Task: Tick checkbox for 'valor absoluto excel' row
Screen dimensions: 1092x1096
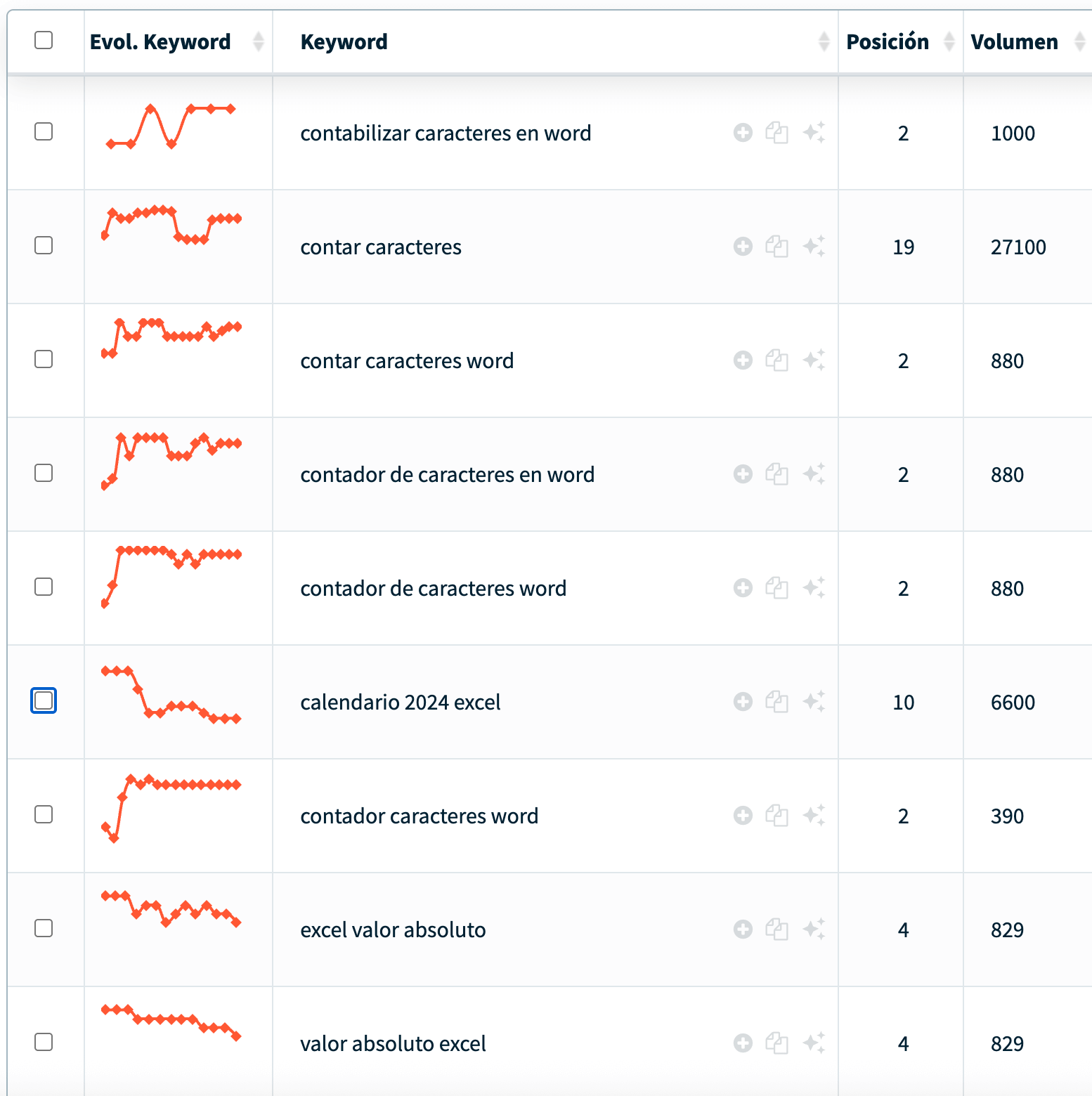Action: click(x=44, y=1042)
